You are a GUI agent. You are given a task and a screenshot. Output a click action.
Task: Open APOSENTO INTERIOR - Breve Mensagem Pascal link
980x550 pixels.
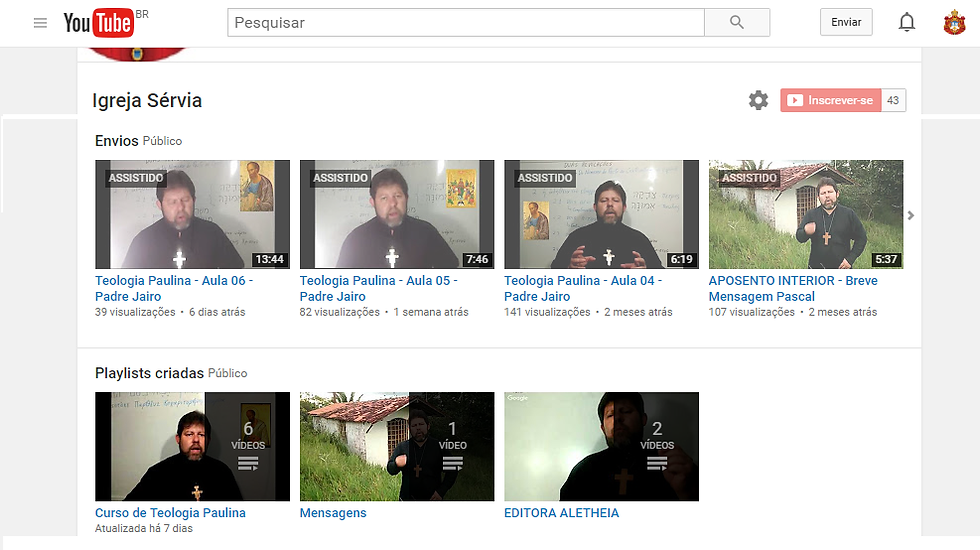click(x=792, y=288)
